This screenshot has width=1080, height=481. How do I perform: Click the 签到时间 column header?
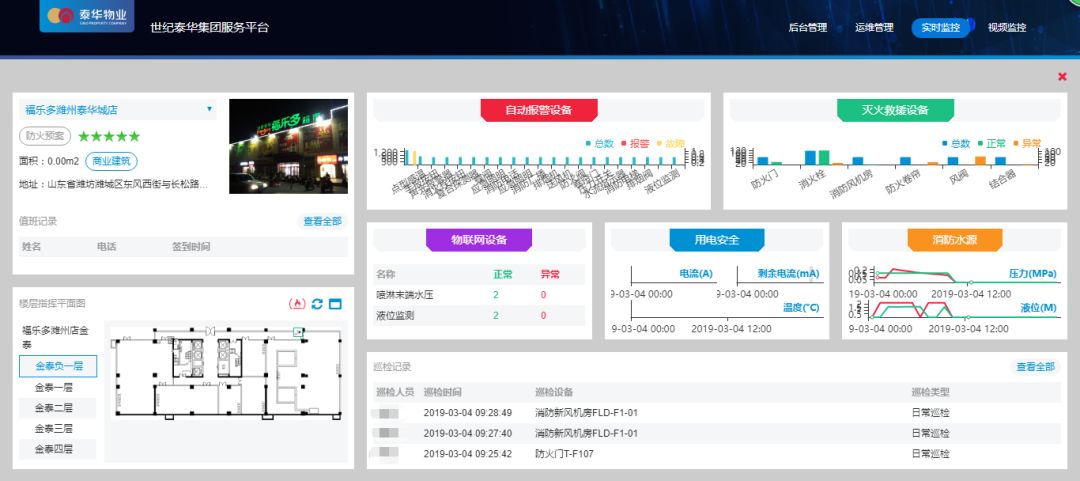tap(191, 247)
